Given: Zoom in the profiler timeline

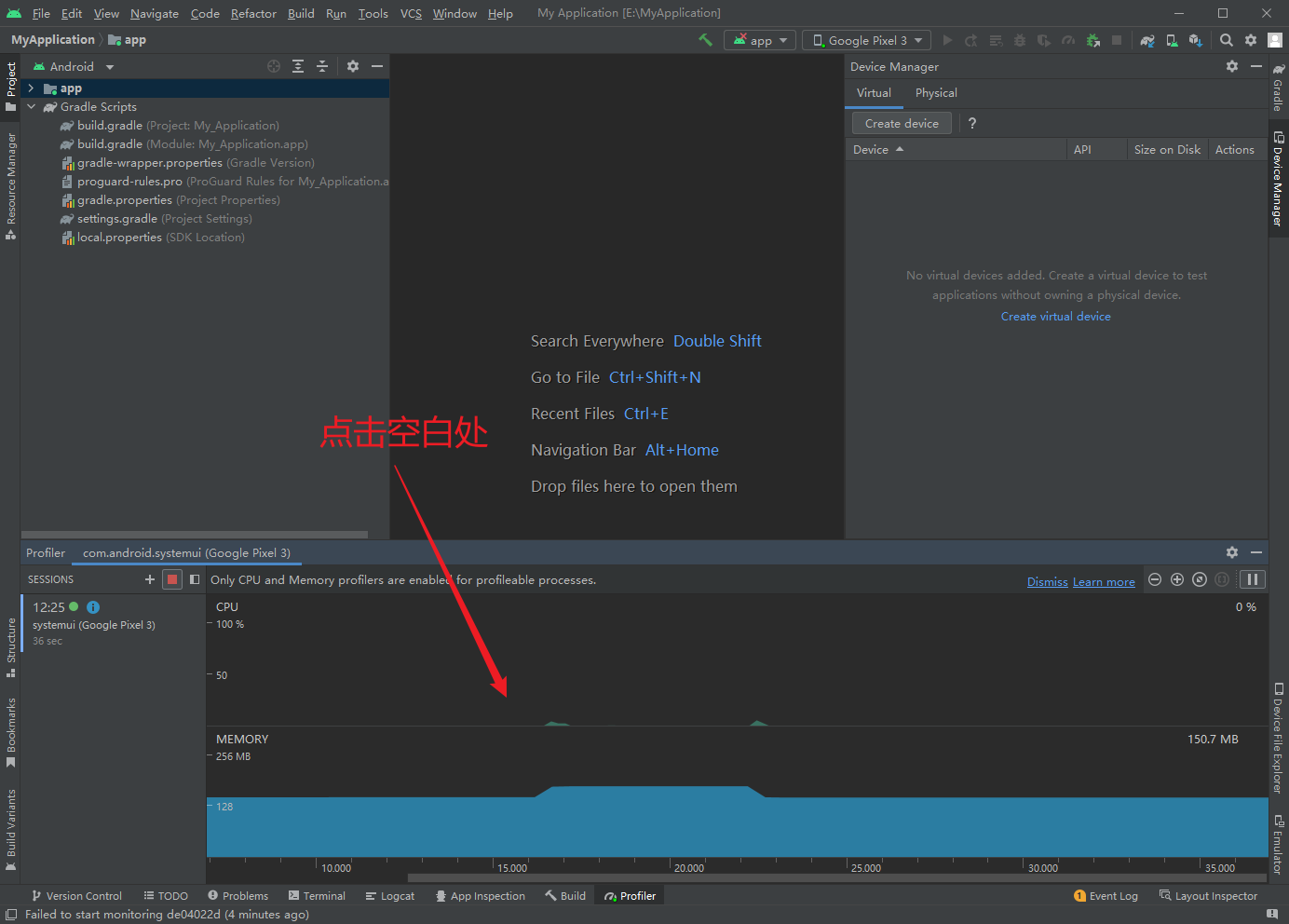Looking at the screenshot, I should (x=1177, y=579).
